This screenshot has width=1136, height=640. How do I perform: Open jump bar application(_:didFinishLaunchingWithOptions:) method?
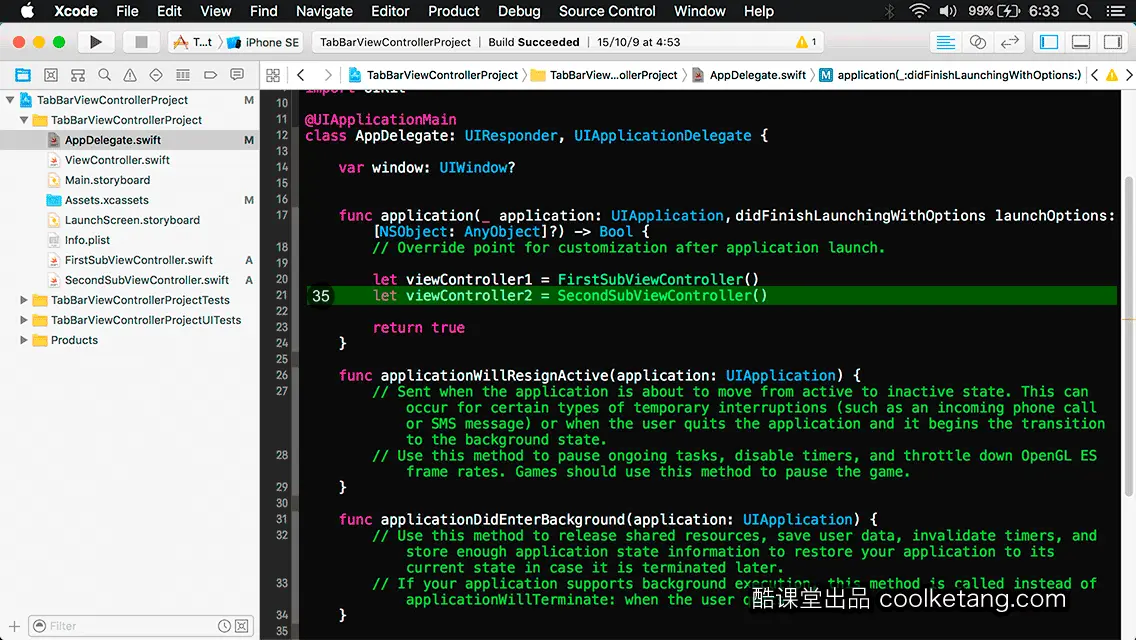point(950,75)
